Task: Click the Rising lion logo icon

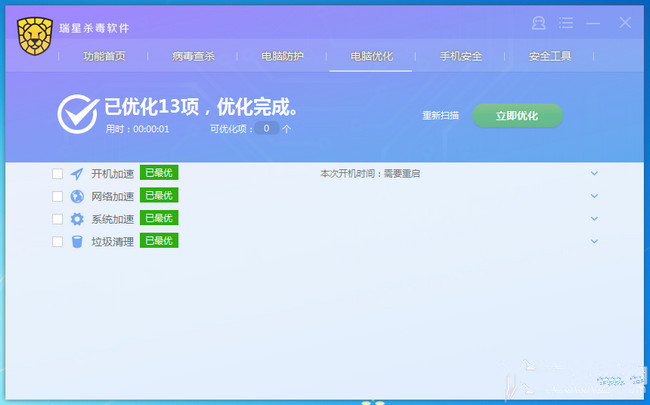Action: coord(34,34)
